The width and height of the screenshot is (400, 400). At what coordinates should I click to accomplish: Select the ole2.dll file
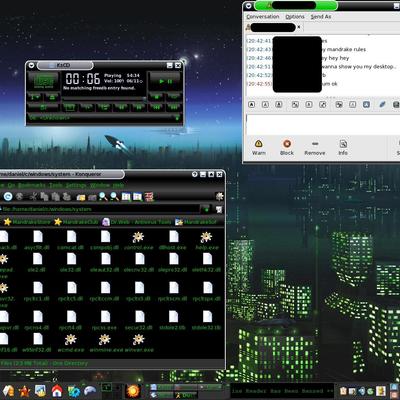point(37,262)
